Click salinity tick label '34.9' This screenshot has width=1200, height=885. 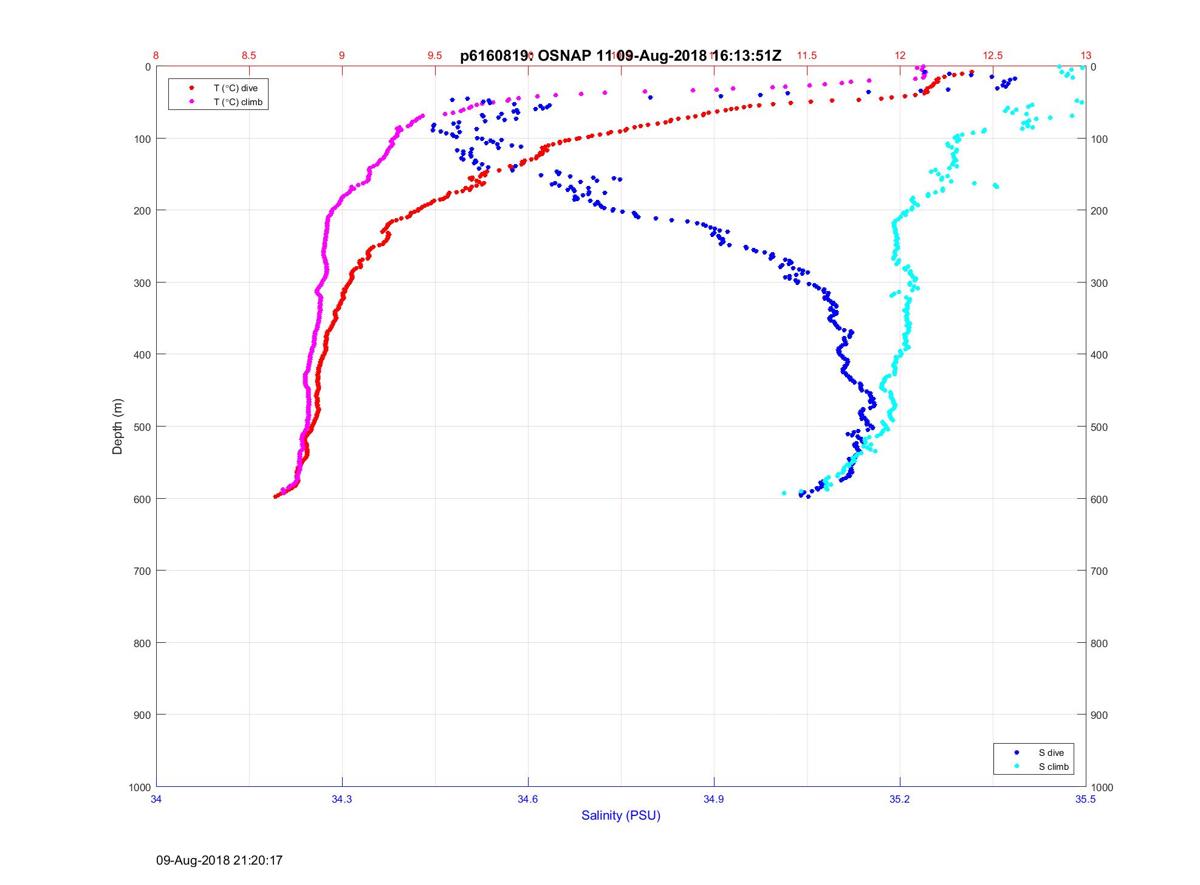714,800
